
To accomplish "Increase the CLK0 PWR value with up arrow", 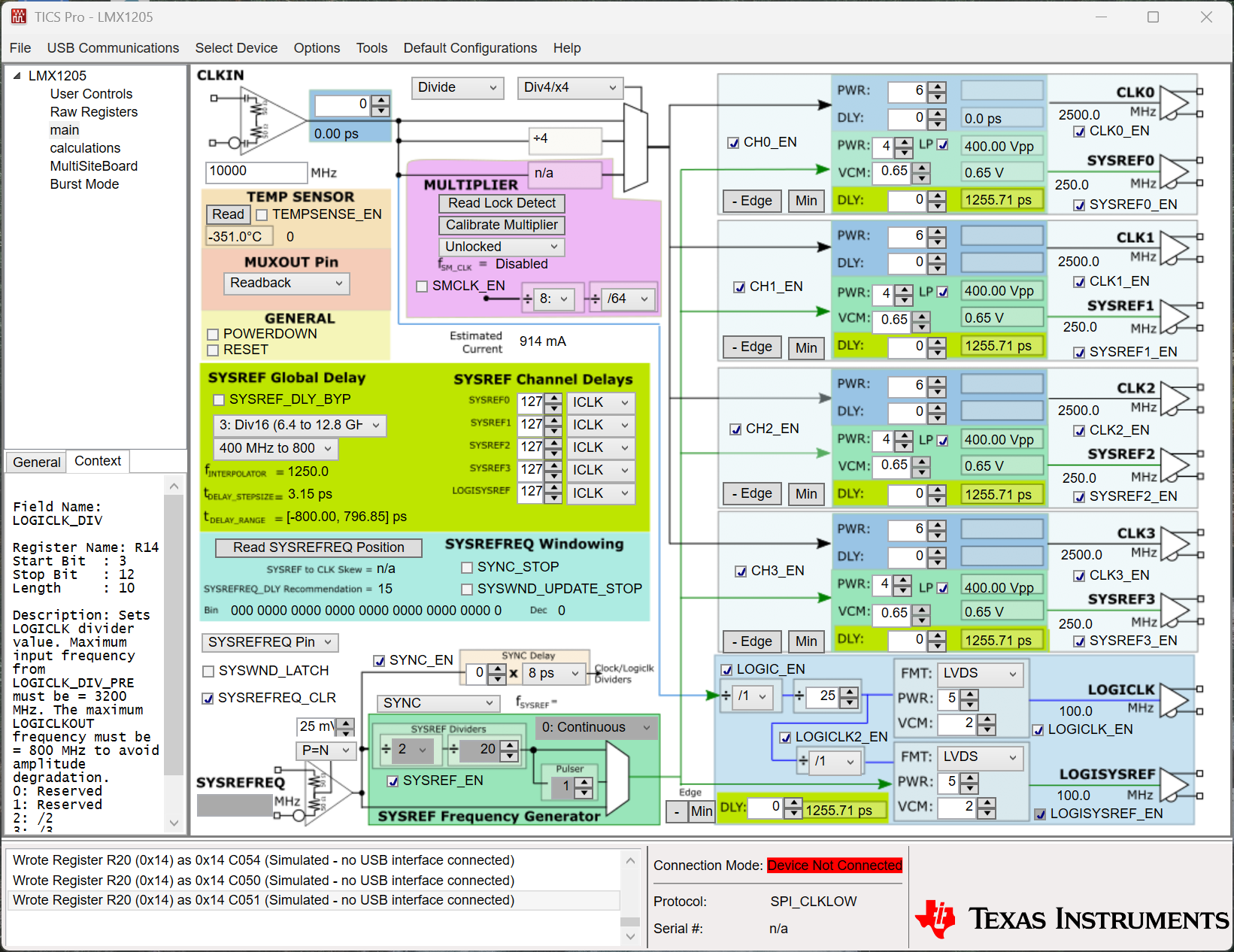I will tap(937, 86).
